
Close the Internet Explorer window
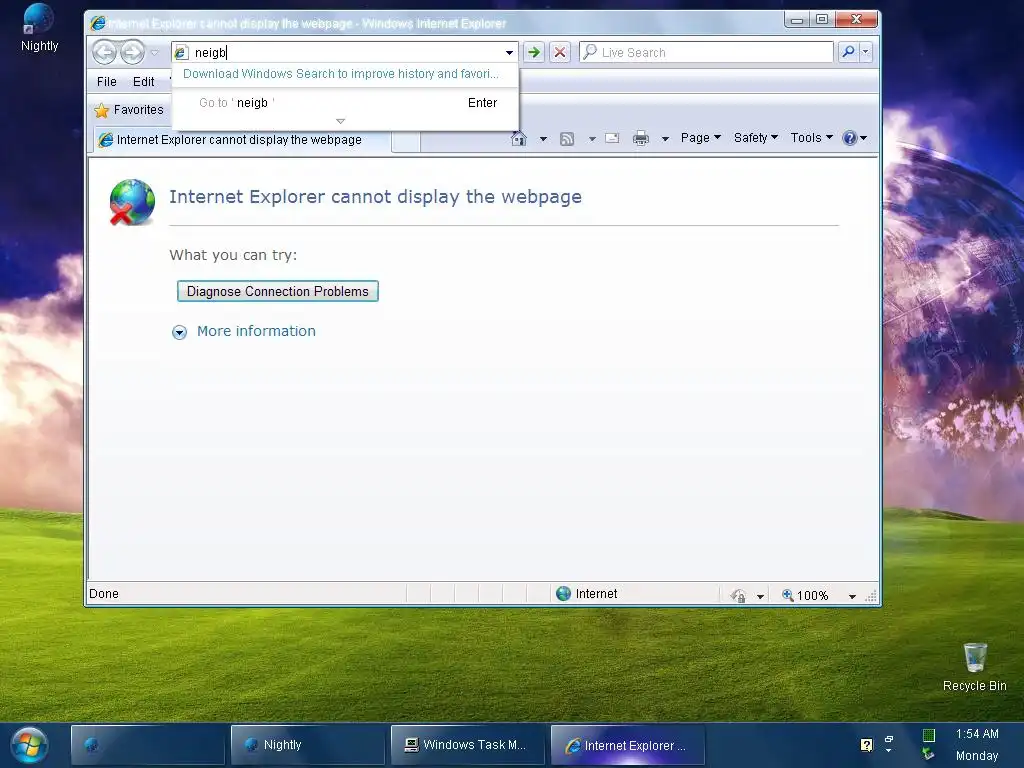[856, 20]
